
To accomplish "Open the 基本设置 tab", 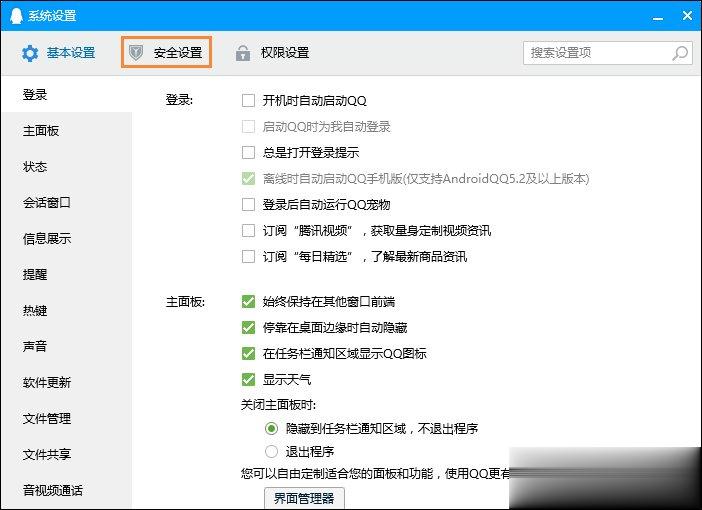I will tap(59, 53).
